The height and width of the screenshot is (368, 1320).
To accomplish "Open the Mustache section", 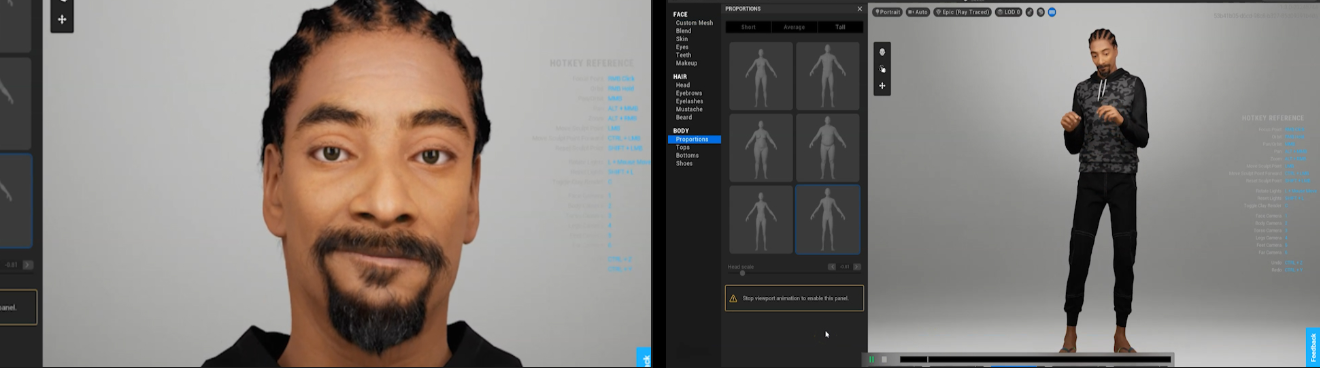I will pos(689,109).
